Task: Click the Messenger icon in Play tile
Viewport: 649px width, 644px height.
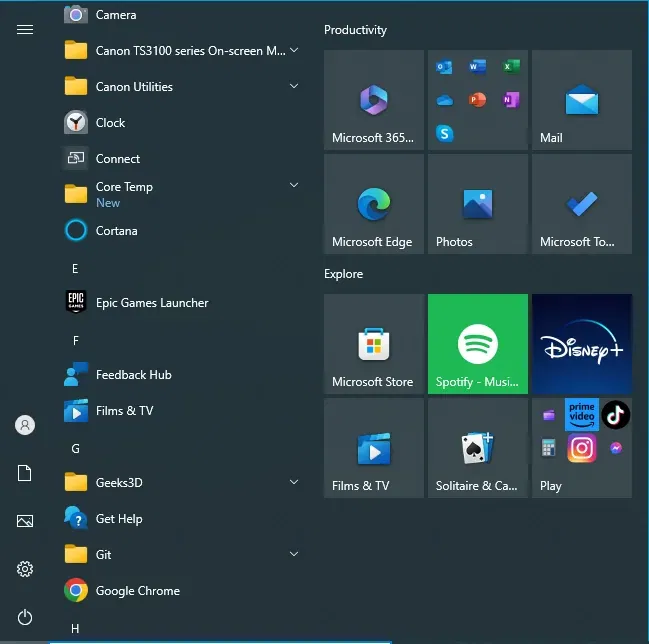Action: pyautogui.click(x=615, y=448)
